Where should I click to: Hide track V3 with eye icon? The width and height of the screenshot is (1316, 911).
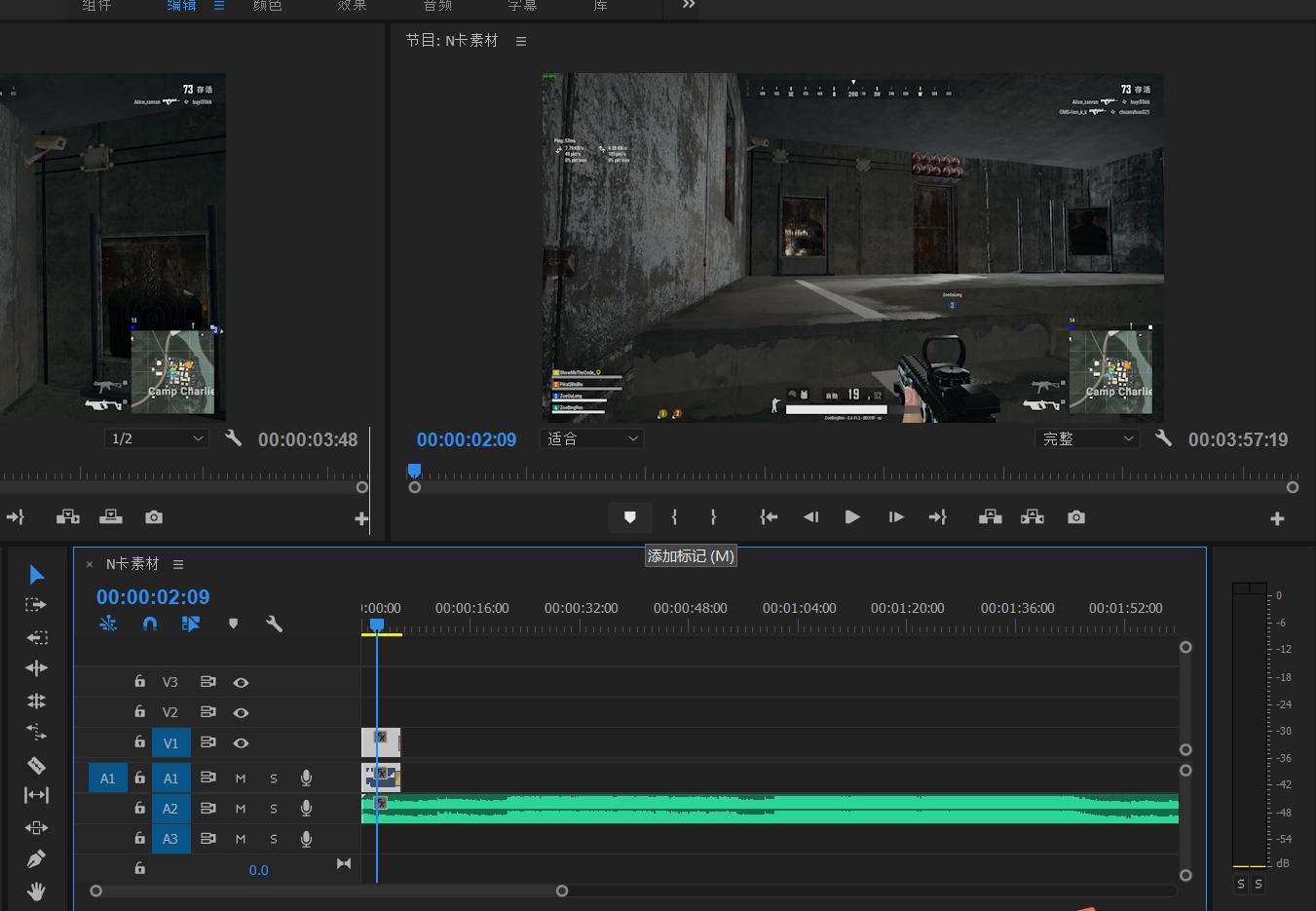click(x=241, y=683)
